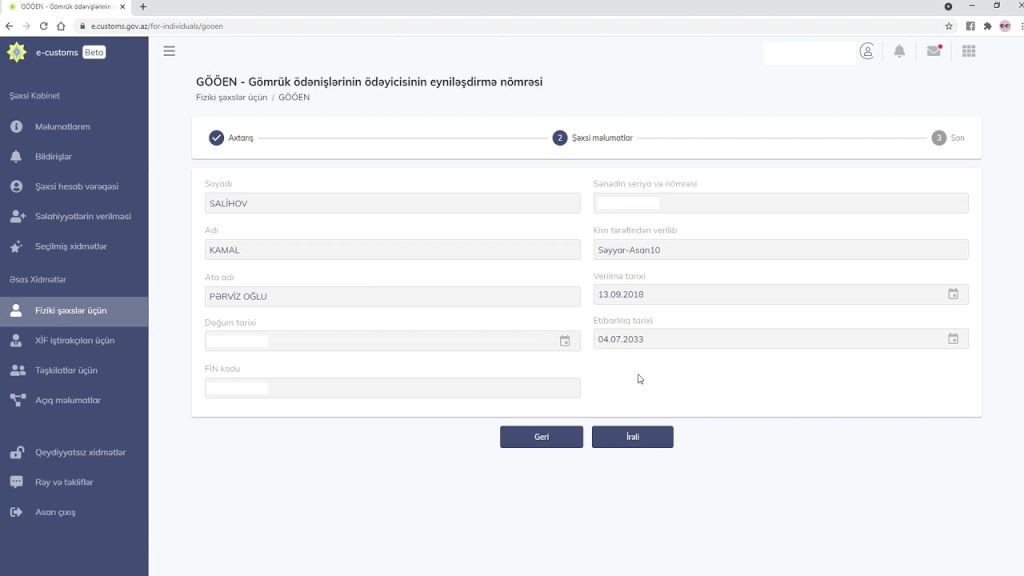Click the user profile icon in header
The width and height of the screenshot is (1024, 576).
tap(867, 51)
